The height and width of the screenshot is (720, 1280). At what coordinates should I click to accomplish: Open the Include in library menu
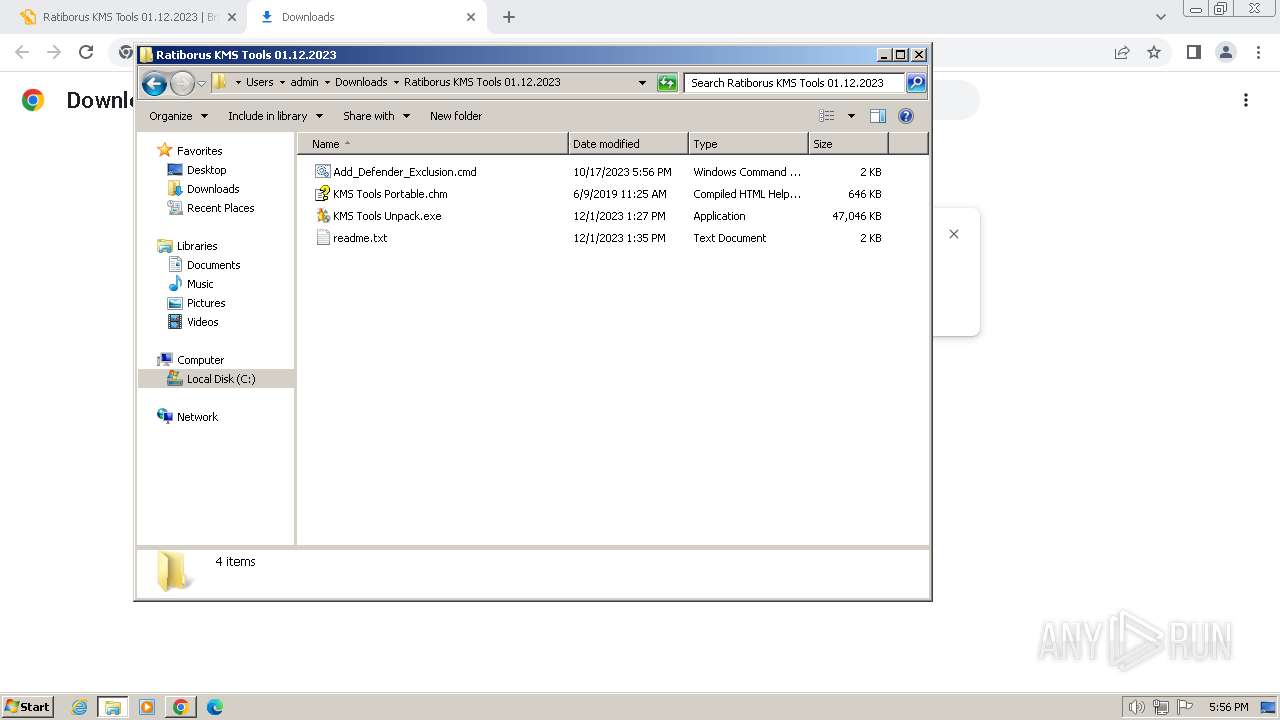point(275,116)
